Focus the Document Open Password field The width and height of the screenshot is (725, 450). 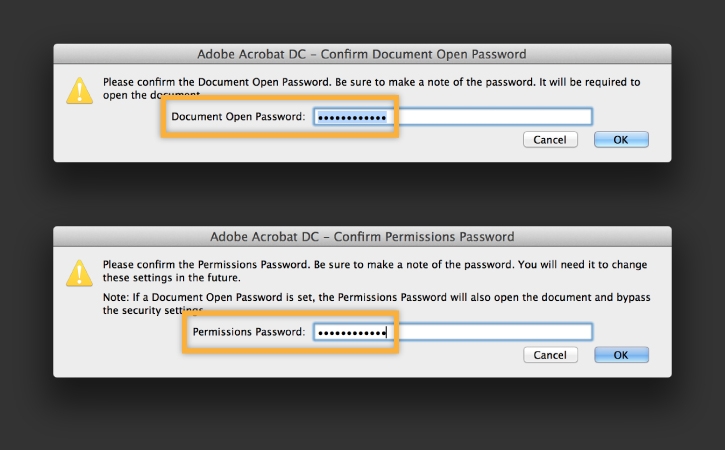tap(452, 117)
